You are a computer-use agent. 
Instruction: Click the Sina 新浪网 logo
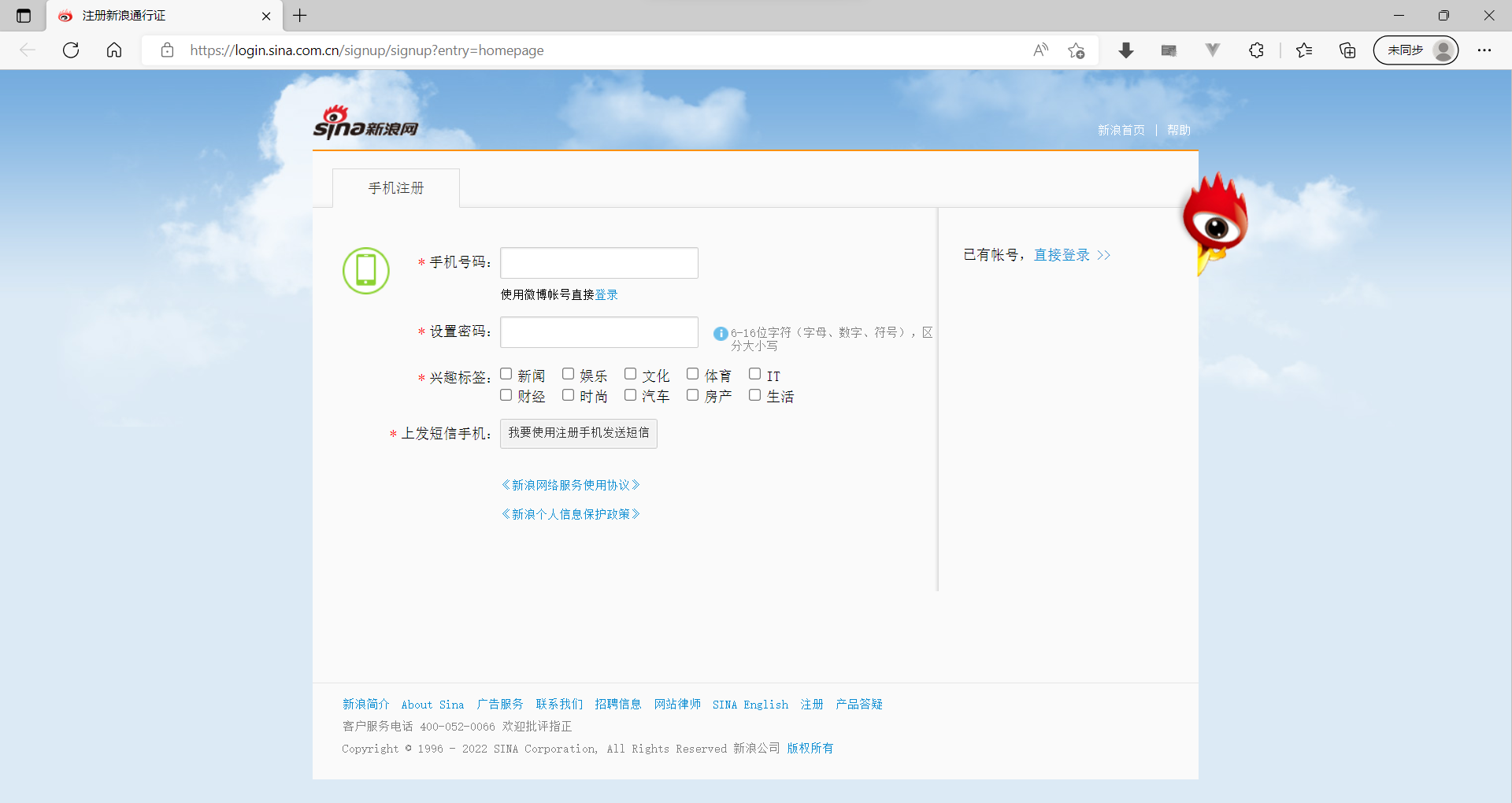click(364, 122)
